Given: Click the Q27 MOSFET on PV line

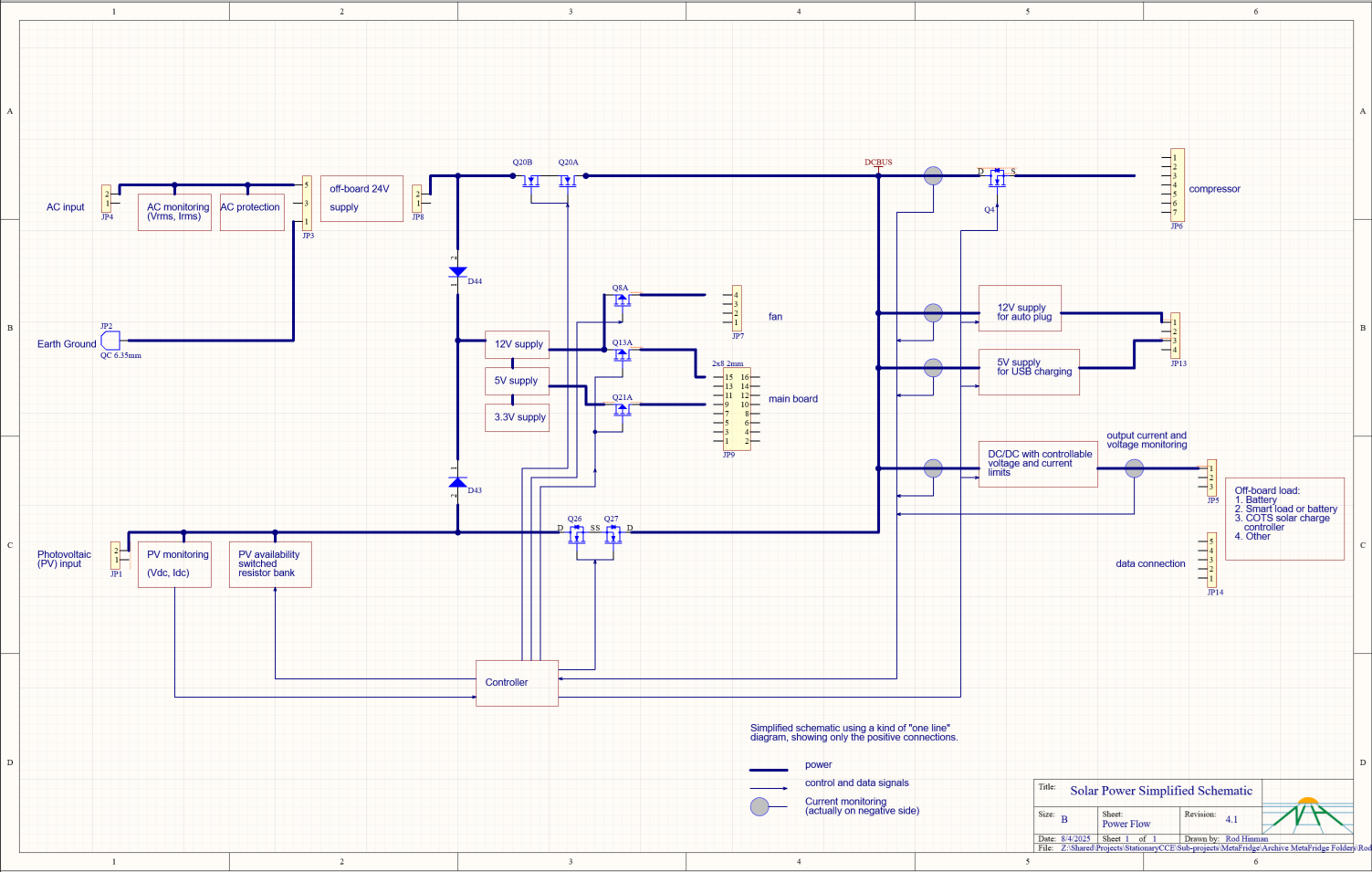Looking at the screenshot, I should click(x=613, y=533).
